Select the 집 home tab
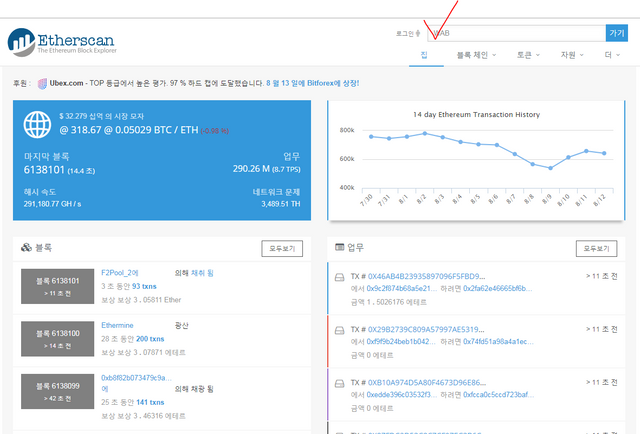640x434 pixels. 424,55
